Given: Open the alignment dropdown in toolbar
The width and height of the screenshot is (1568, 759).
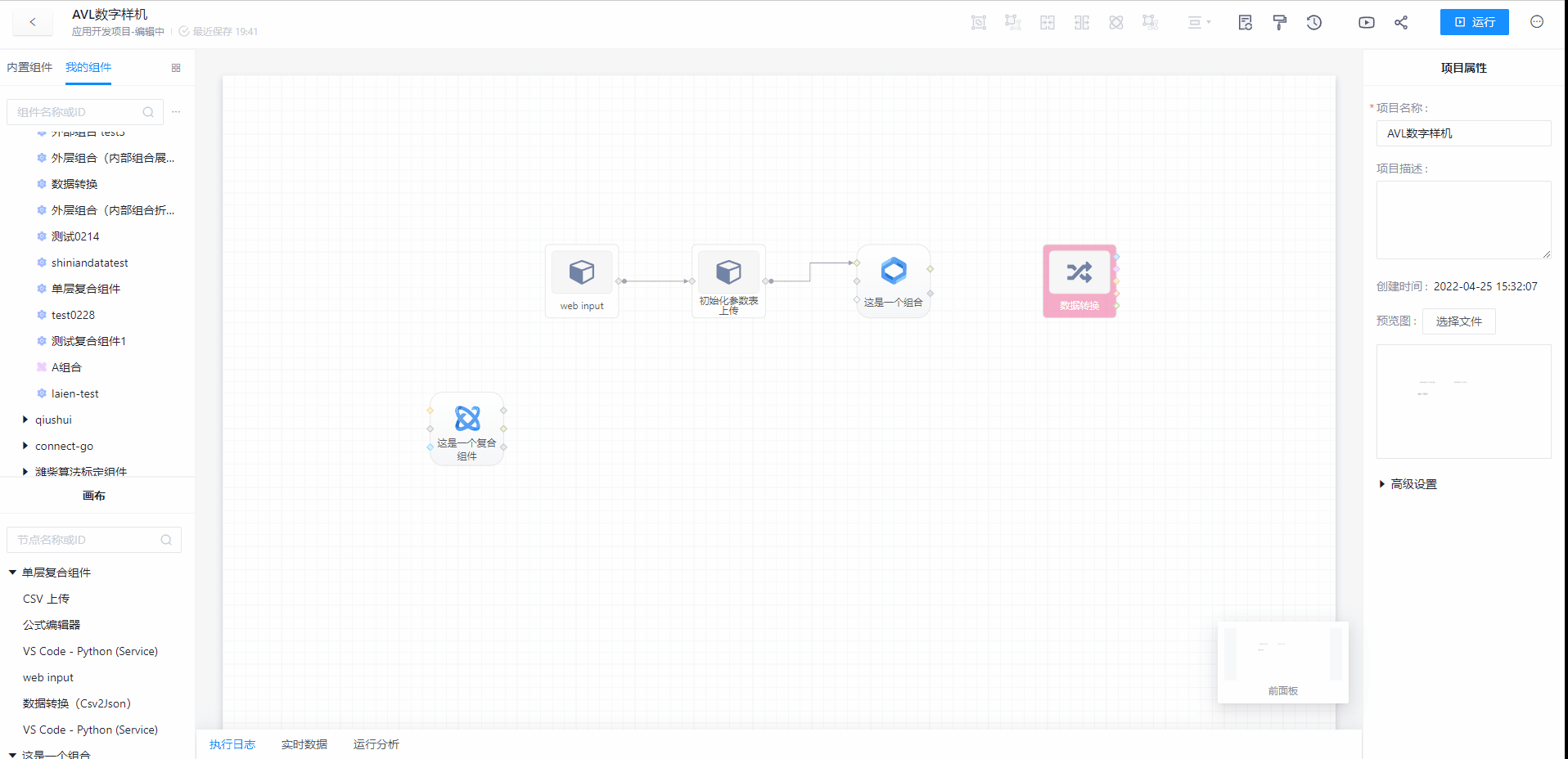Looking at the screenshot, I should coord(1199,23).
